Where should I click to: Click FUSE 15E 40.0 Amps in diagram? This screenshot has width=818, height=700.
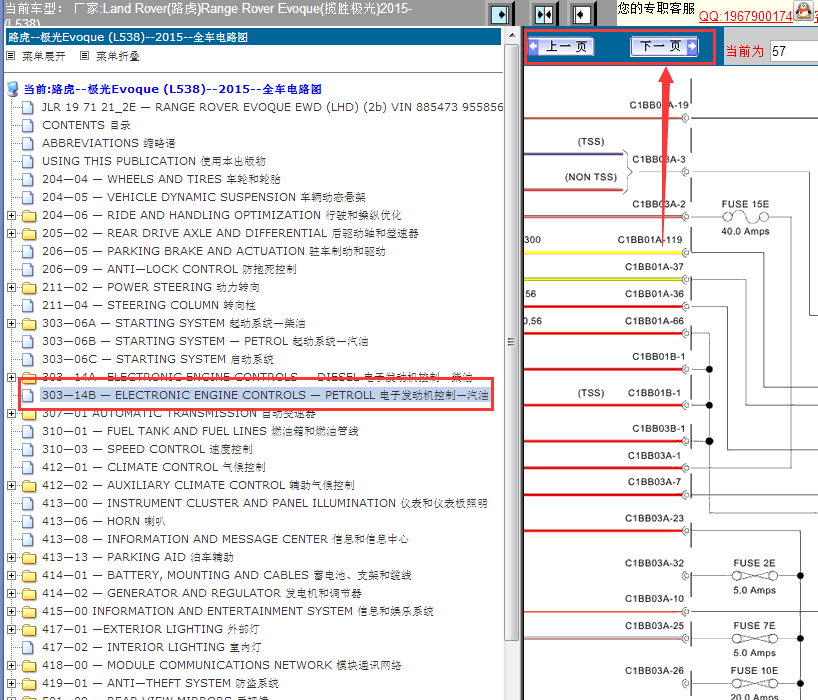tap(745, 217)
